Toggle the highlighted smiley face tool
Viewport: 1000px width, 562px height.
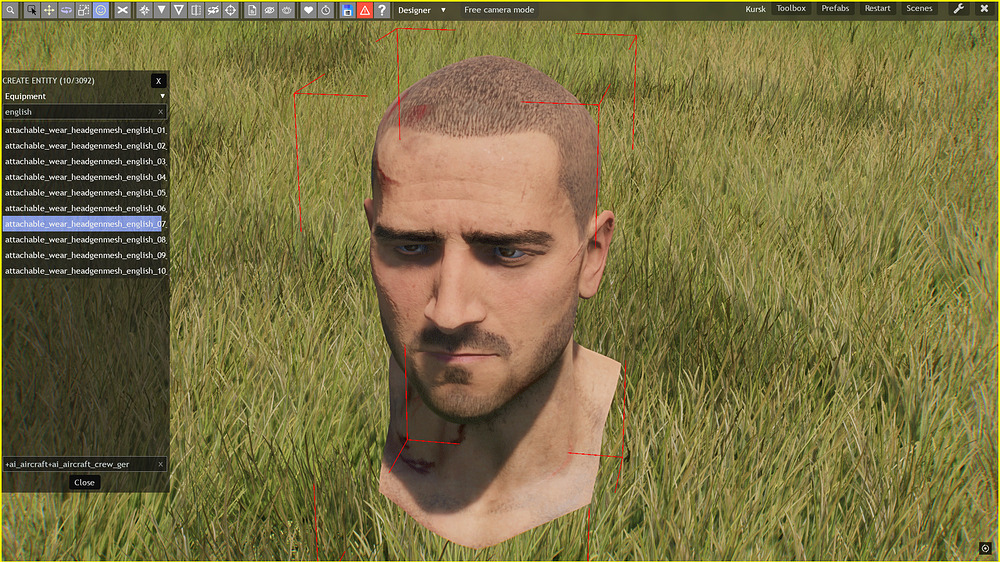tap(101, 10)
